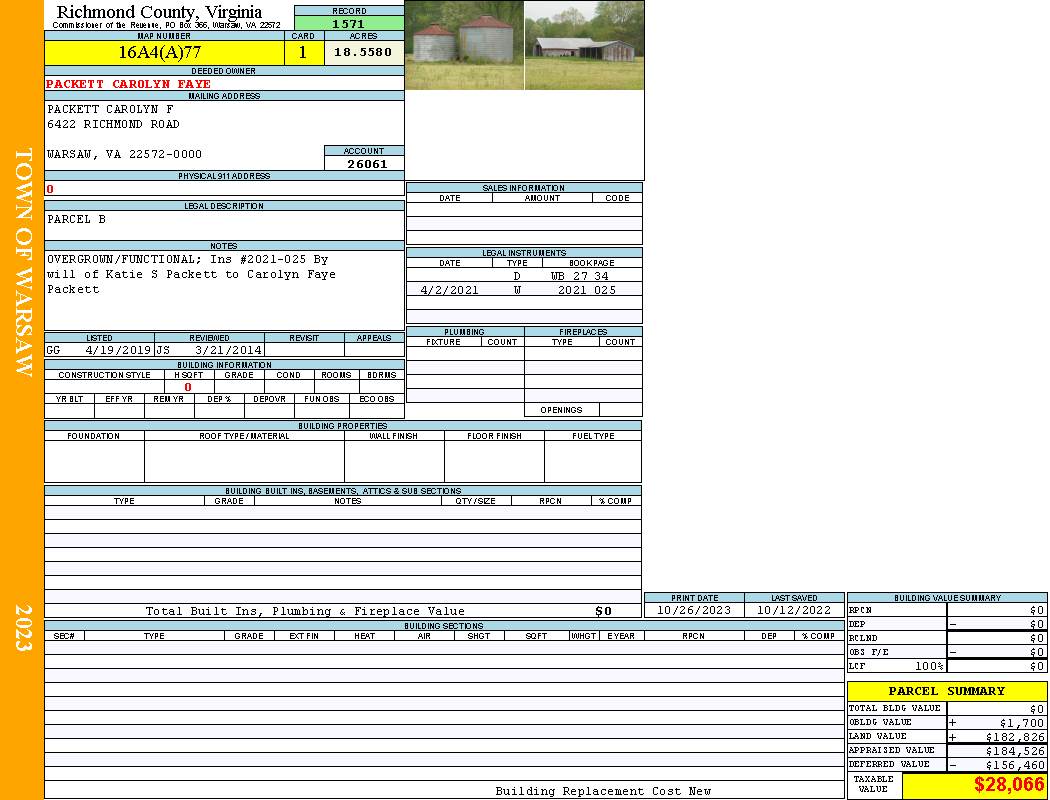The height and width of the screenshot is (800, 1050).
Task: Select the taxable value $28,066
Action: click(1008, 785)
